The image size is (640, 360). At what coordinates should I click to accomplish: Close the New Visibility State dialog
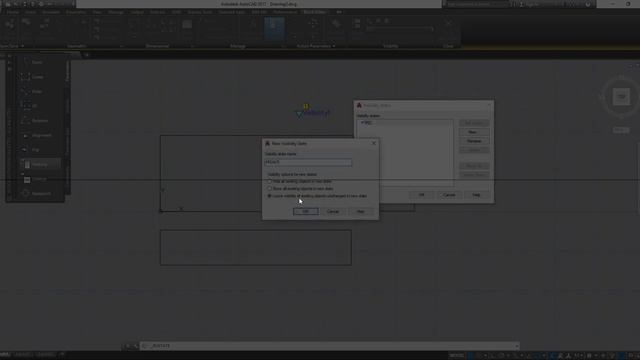pos(373,143)
